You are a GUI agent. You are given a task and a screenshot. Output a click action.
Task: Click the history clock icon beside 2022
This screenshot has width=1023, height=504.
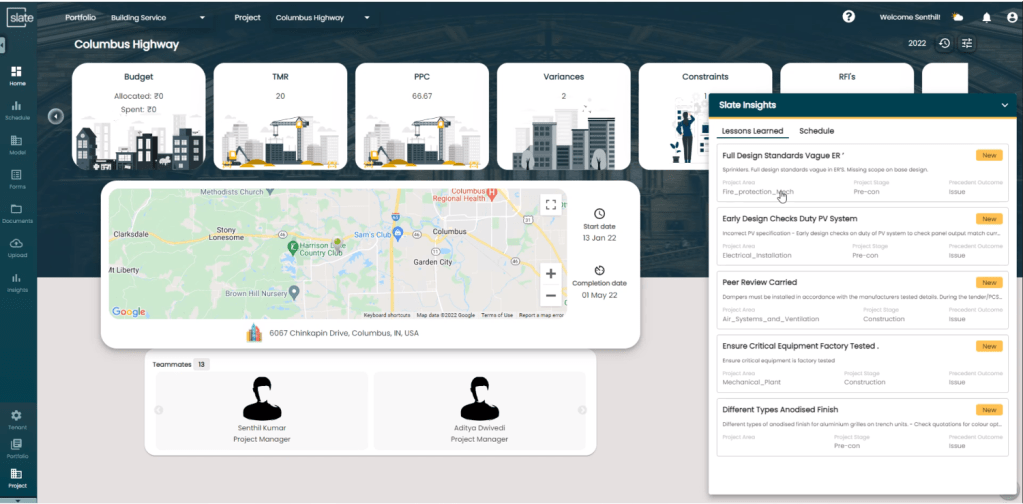pos(944,44)
